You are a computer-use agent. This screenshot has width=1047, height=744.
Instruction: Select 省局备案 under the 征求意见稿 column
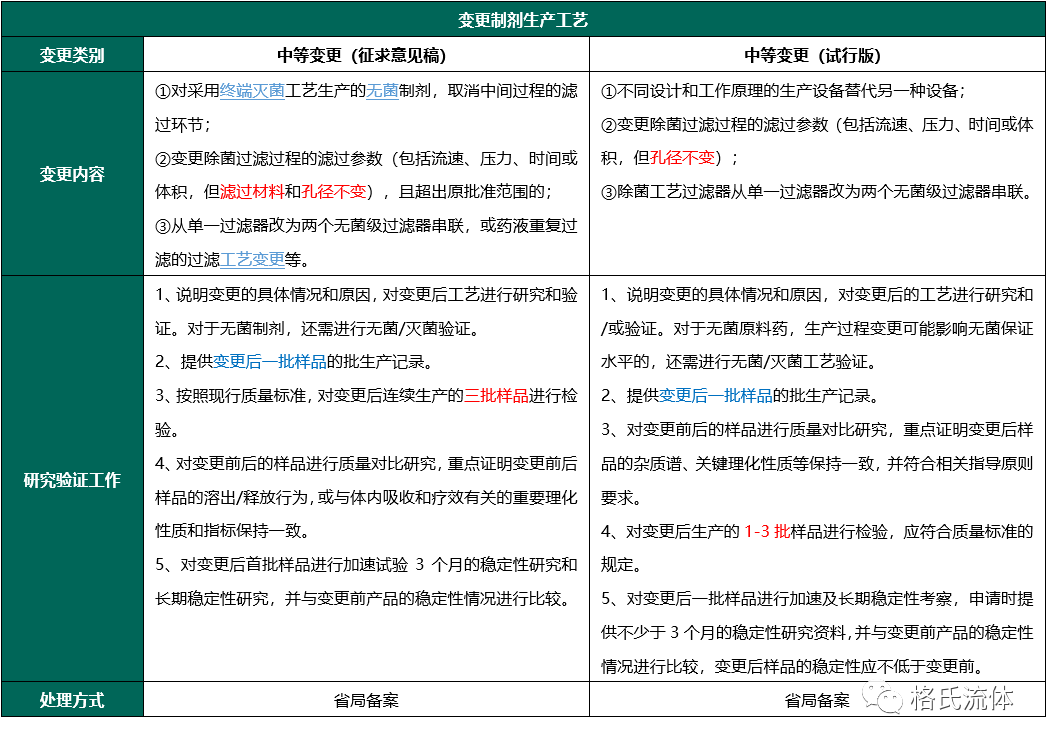coord(366,700)
